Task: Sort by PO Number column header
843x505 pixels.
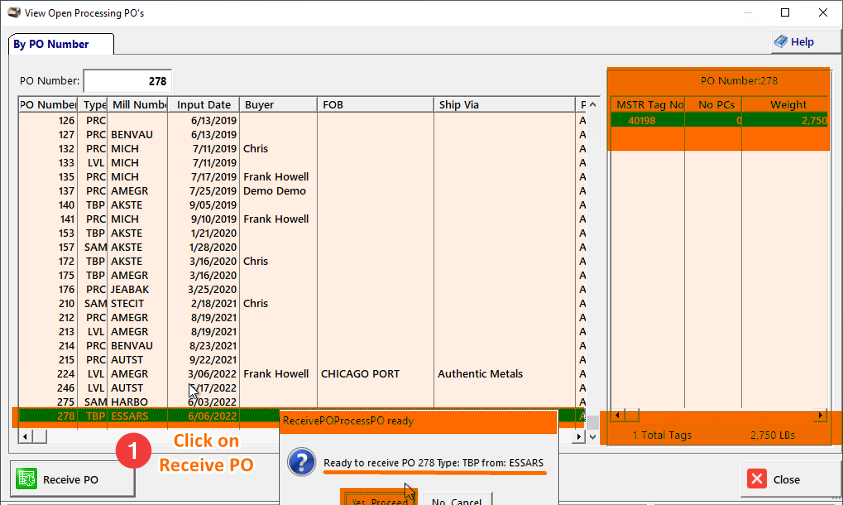Action: point(48,104)
